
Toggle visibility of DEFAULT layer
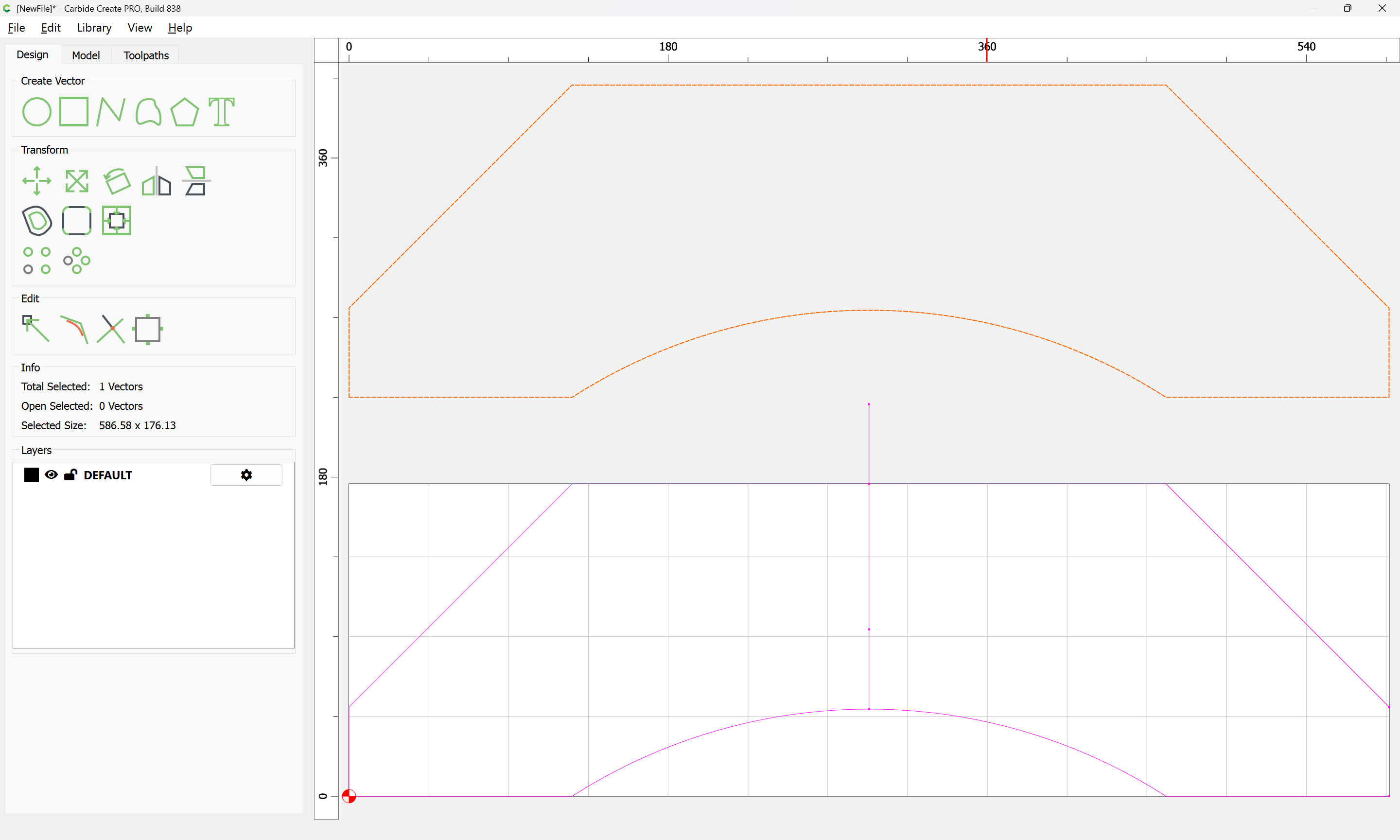52,475
